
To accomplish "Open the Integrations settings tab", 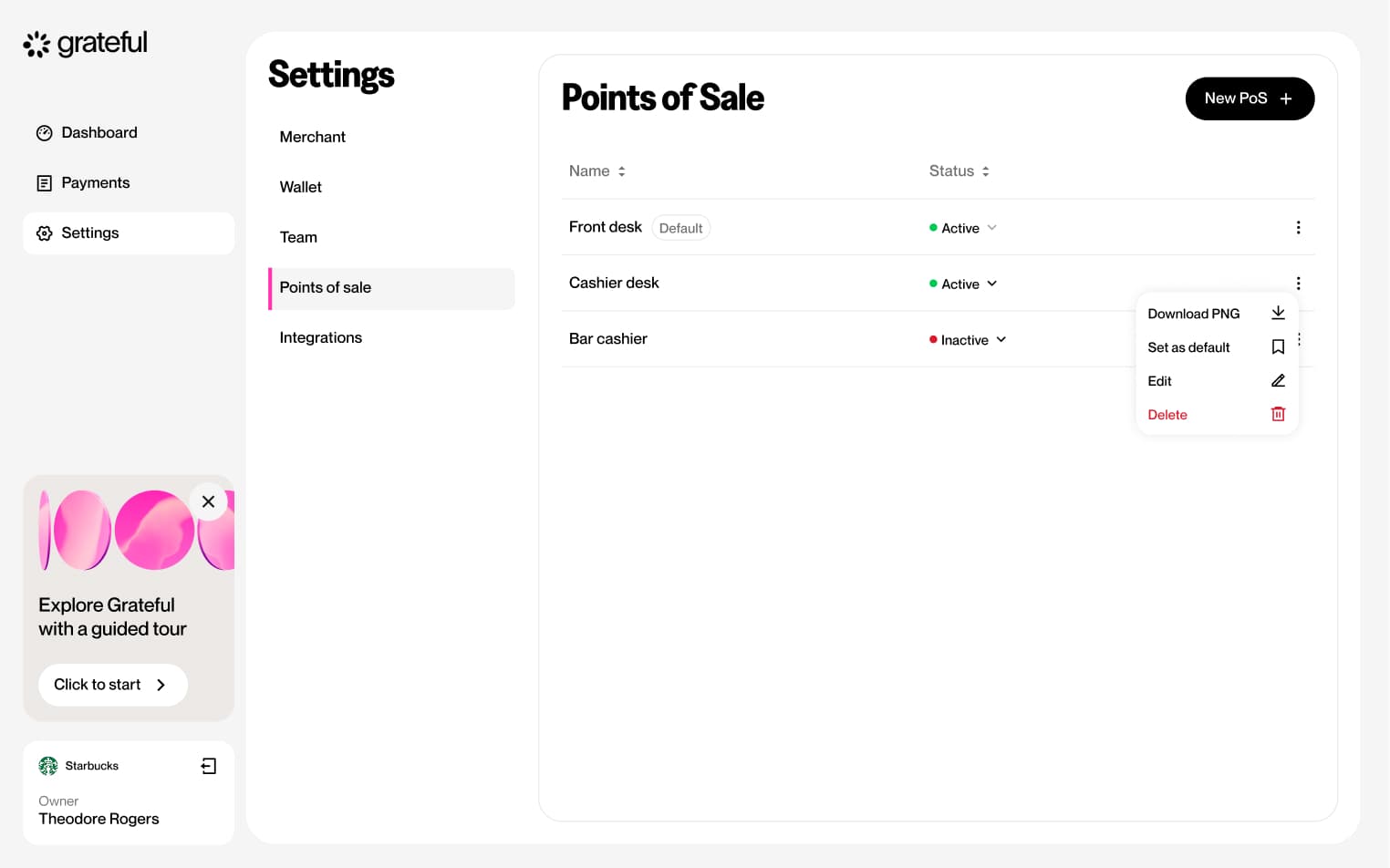I will (320, 338).
